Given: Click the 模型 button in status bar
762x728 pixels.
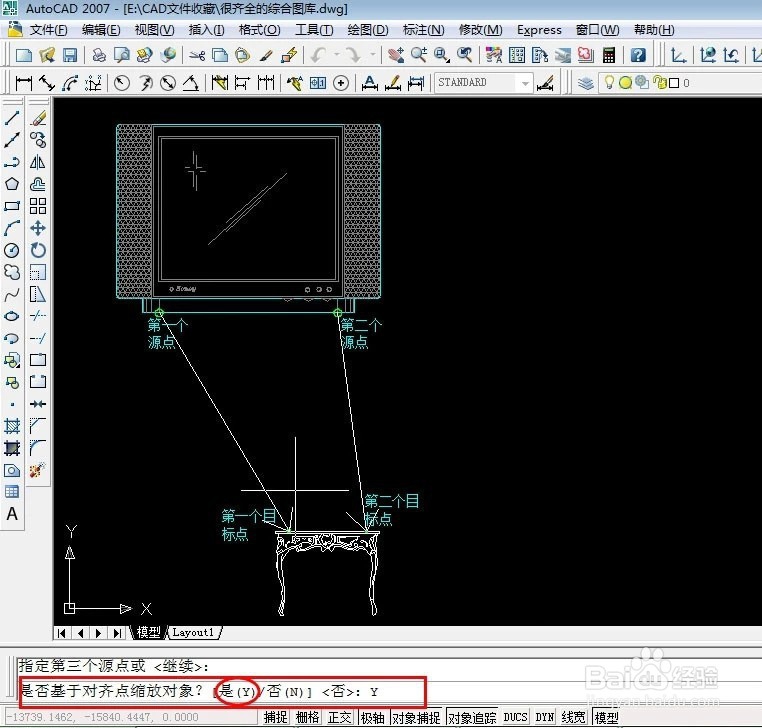Looking at the screenshot, I should point(606,717).
